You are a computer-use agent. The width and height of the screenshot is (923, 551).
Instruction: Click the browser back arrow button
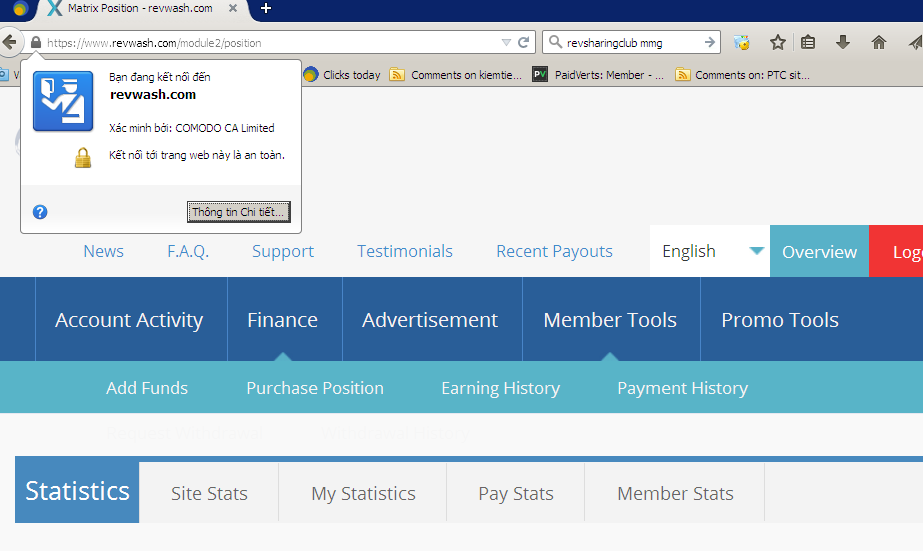click(x=10, y=42)
